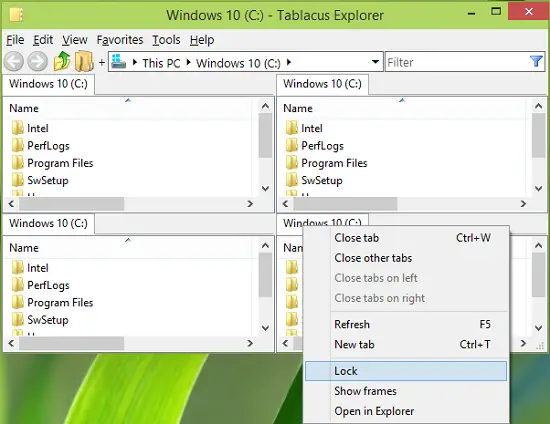The image size is (550, 424).
Task: Add a tab with the plus button
Action: (x=102, y=62)
